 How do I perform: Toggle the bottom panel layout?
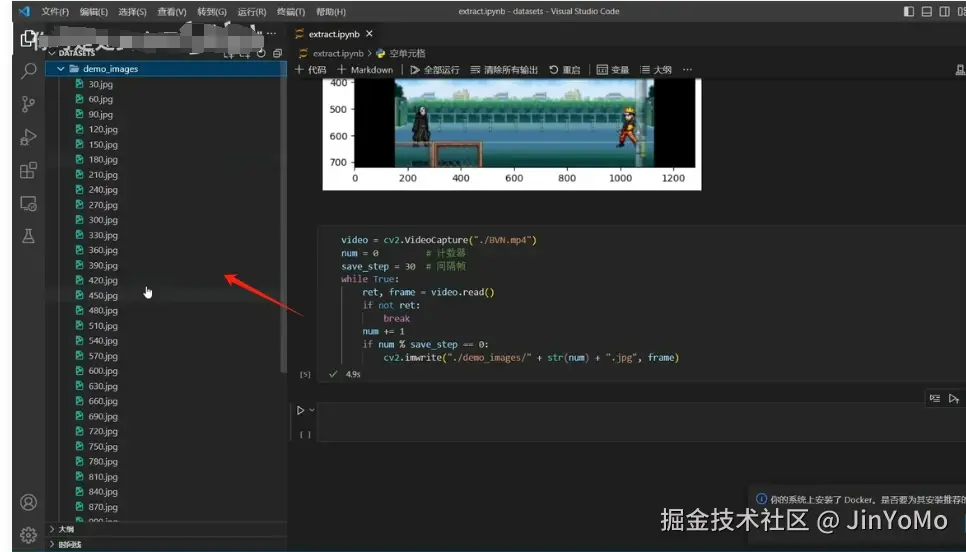point(927,11)
